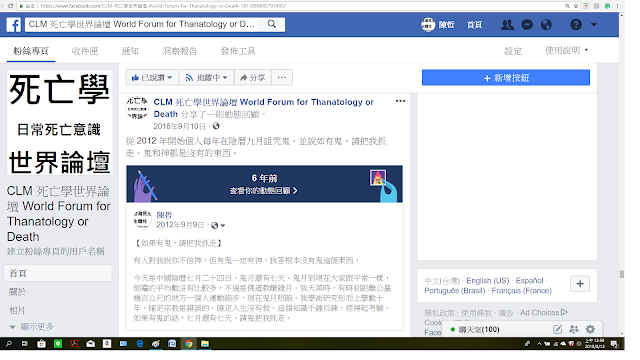This screenshot has width=640, height=360.
Task: Click 陳哲 avatar in shared post
Action: (x=142, y=219)
